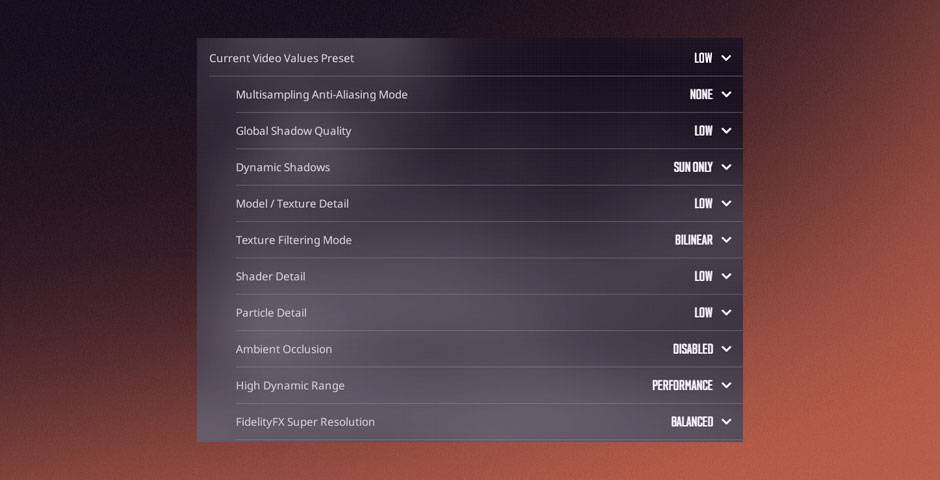
Task: Select the Multisampling Anti-Aliasing Mode label
Action: tap(321, 95)
